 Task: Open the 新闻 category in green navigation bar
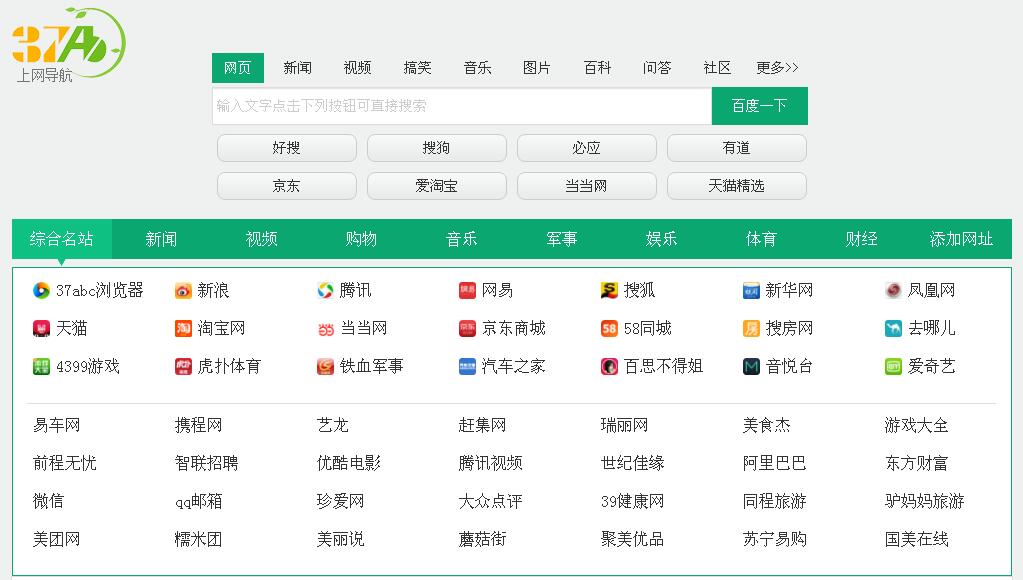point(161,239)
